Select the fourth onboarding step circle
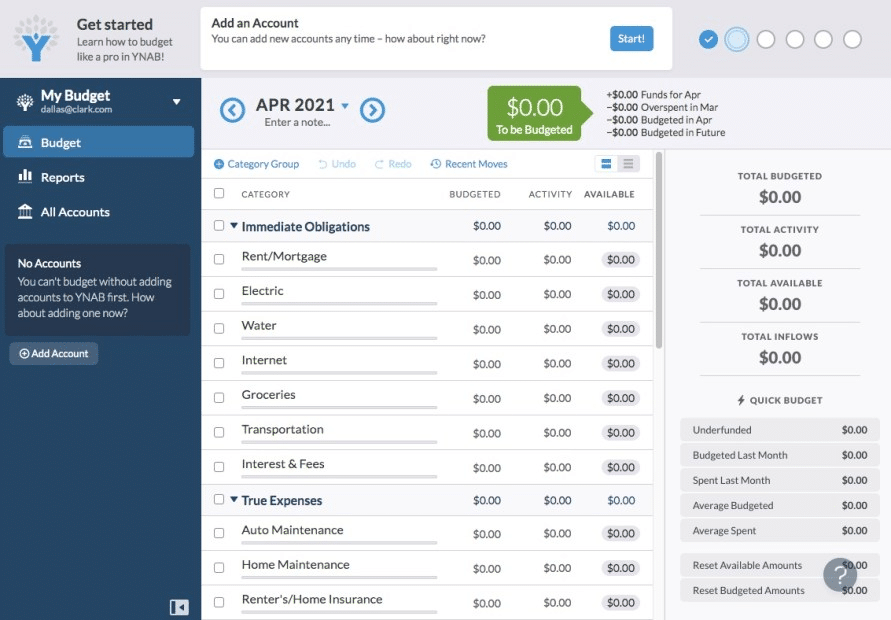 tap(794, 39)
